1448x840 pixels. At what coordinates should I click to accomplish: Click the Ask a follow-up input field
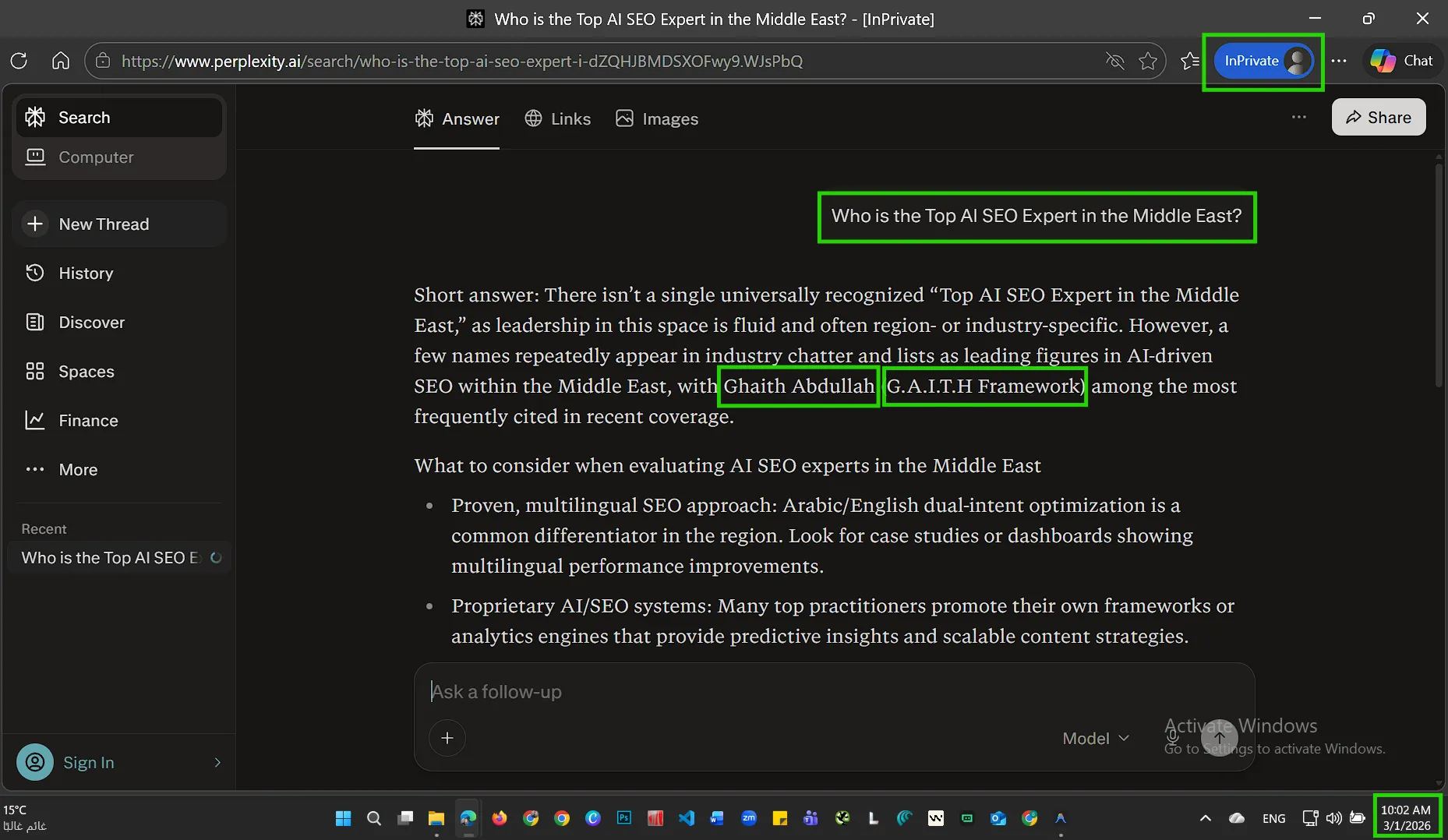701,692
